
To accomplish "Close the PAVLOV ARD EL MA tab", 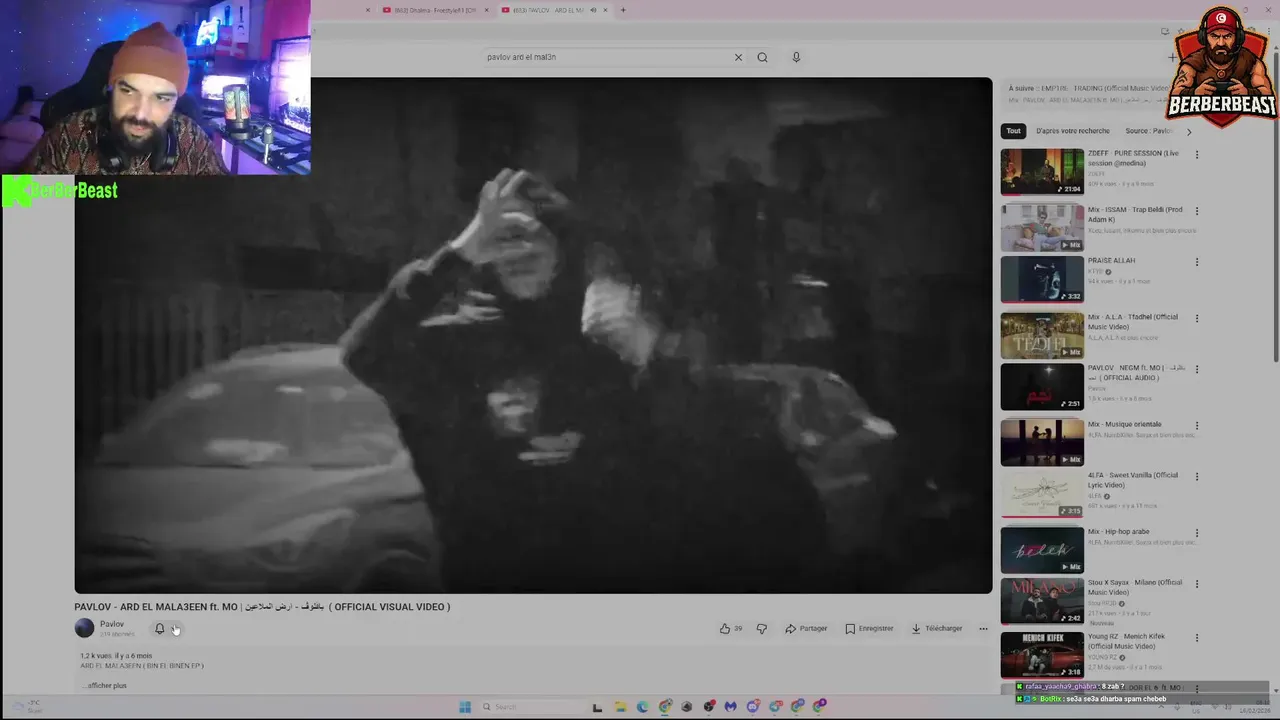I will (x=606, y=10).
